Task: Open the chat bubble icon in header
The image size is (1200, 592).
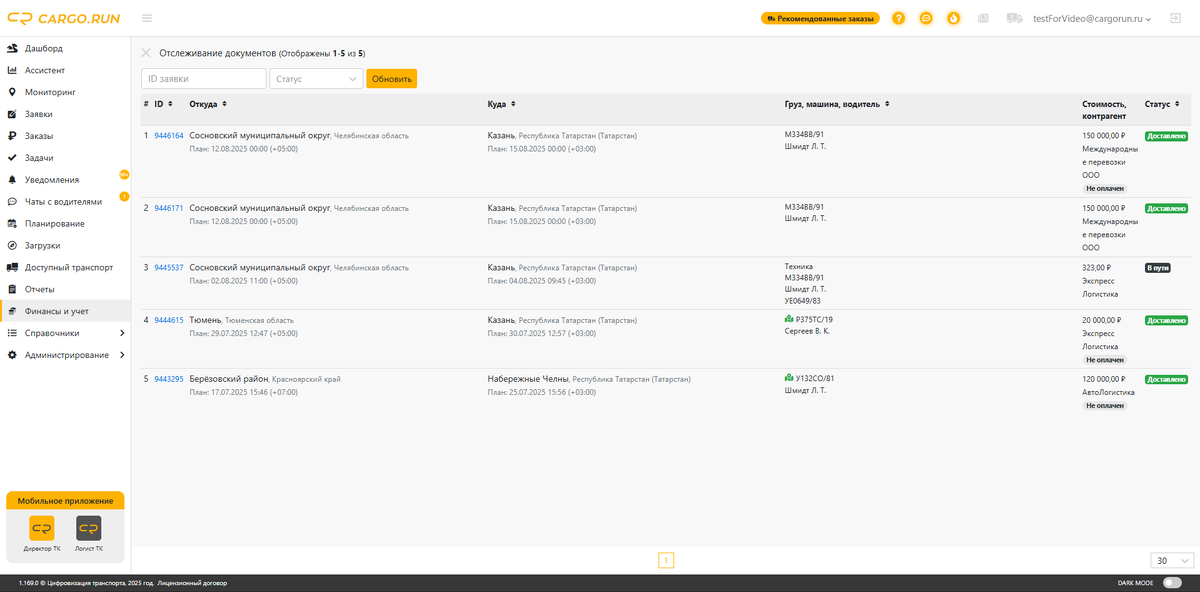Action: coord(926,18)
